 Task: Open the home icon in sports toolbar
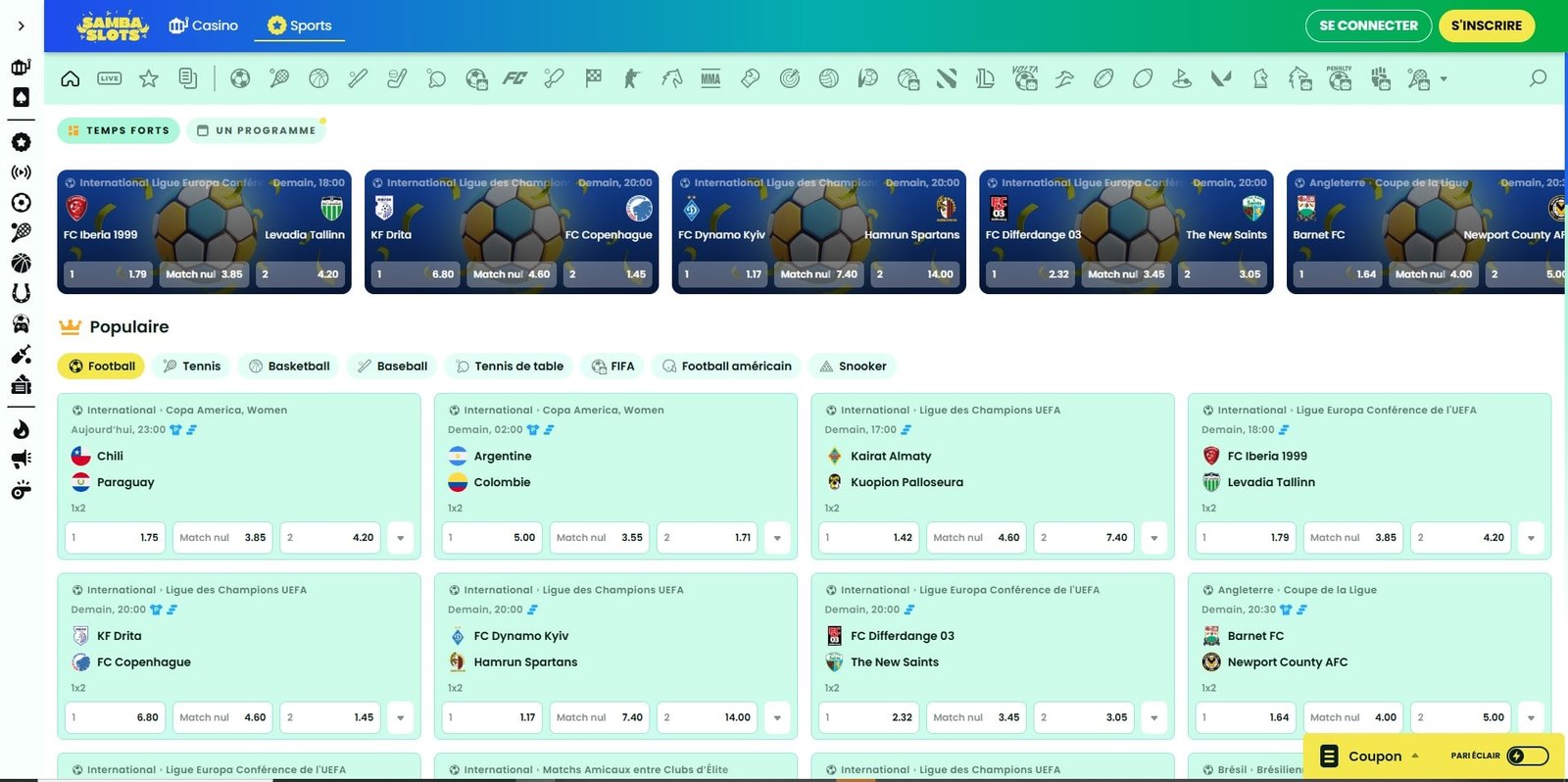point(71,78)
